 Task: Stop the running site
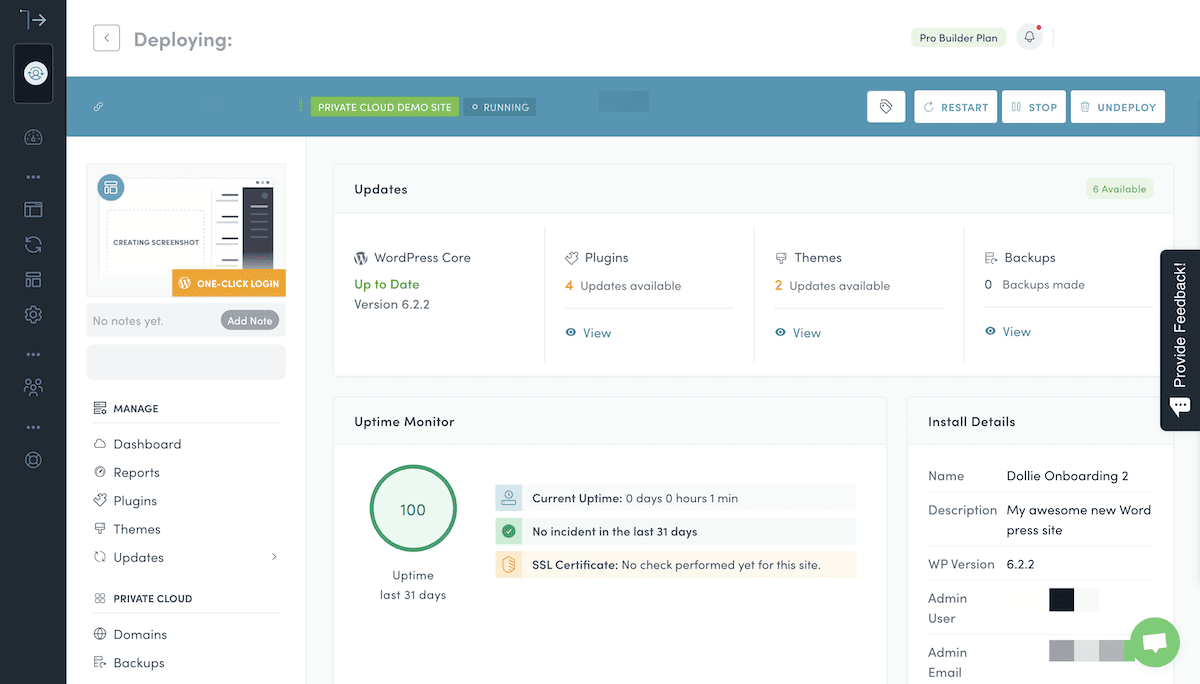click(x=1033, y=107)
